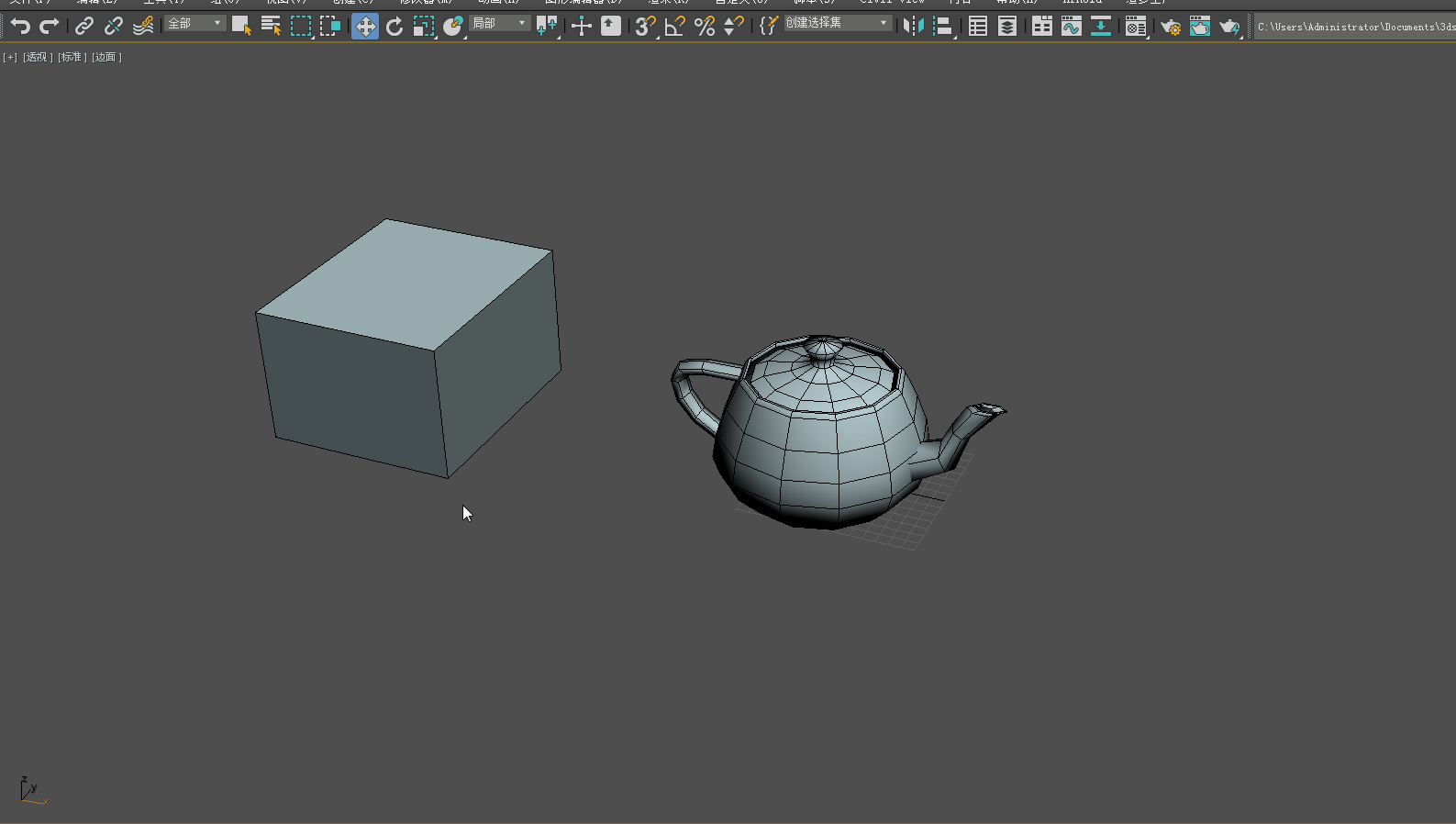Screen dimensions: 1456x824
Task: Open the 创建选择集 named selection dropdown
Action: [838, 23]
